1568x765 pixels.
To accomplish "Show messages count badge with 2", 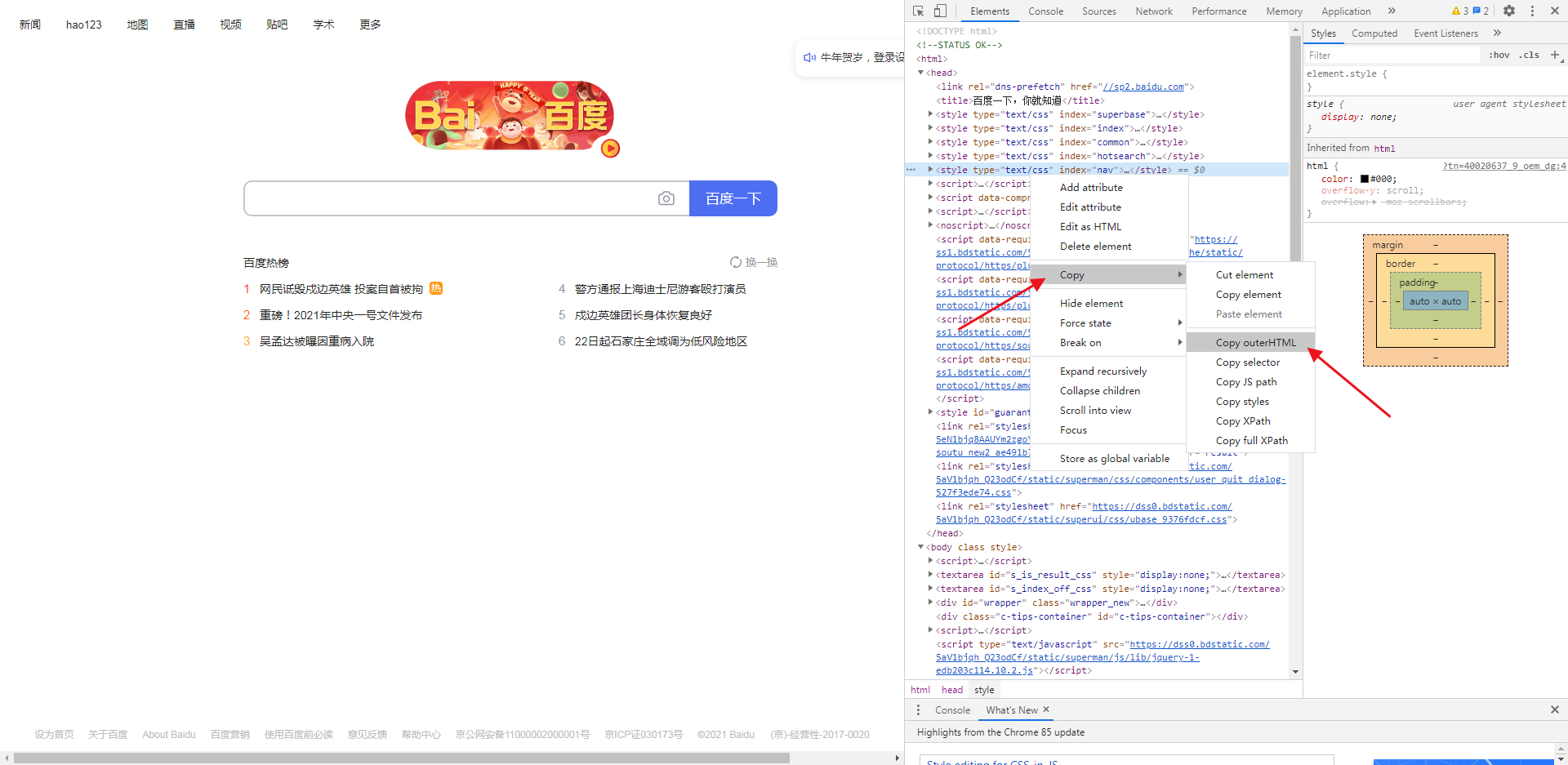I will tap(1481, 11).
